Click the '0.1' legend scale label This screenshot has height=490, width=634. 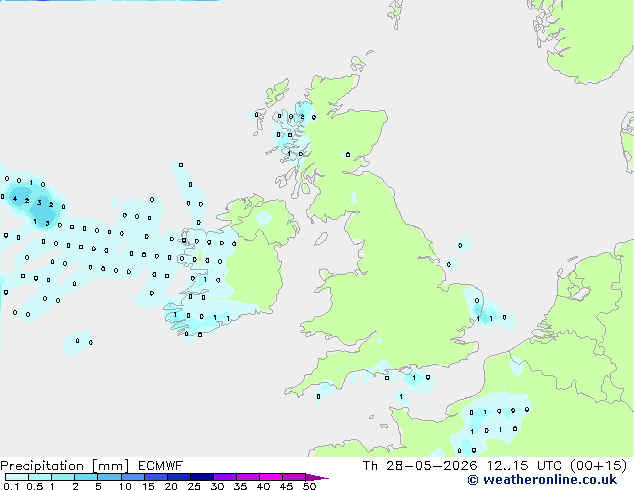pos(11,486)
